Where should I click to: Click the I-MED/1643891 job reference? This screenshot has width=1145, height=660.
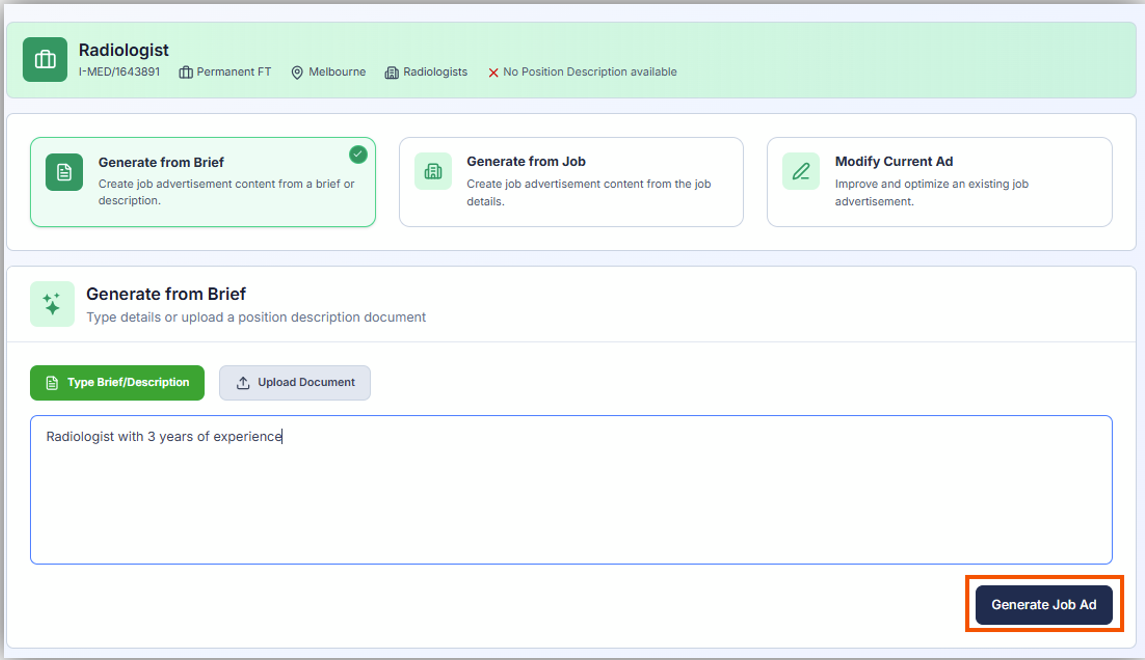[x=119, y=72]
